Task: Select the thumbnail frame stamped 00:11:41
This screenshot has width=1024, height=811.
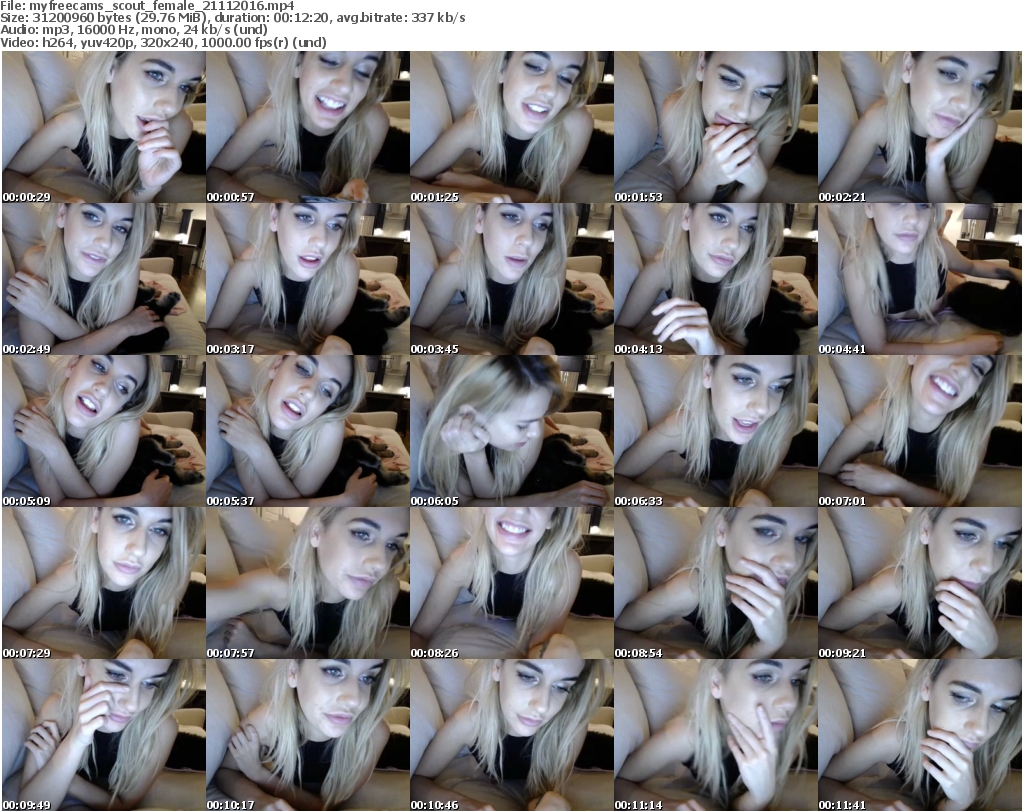Action: [920, 735]
